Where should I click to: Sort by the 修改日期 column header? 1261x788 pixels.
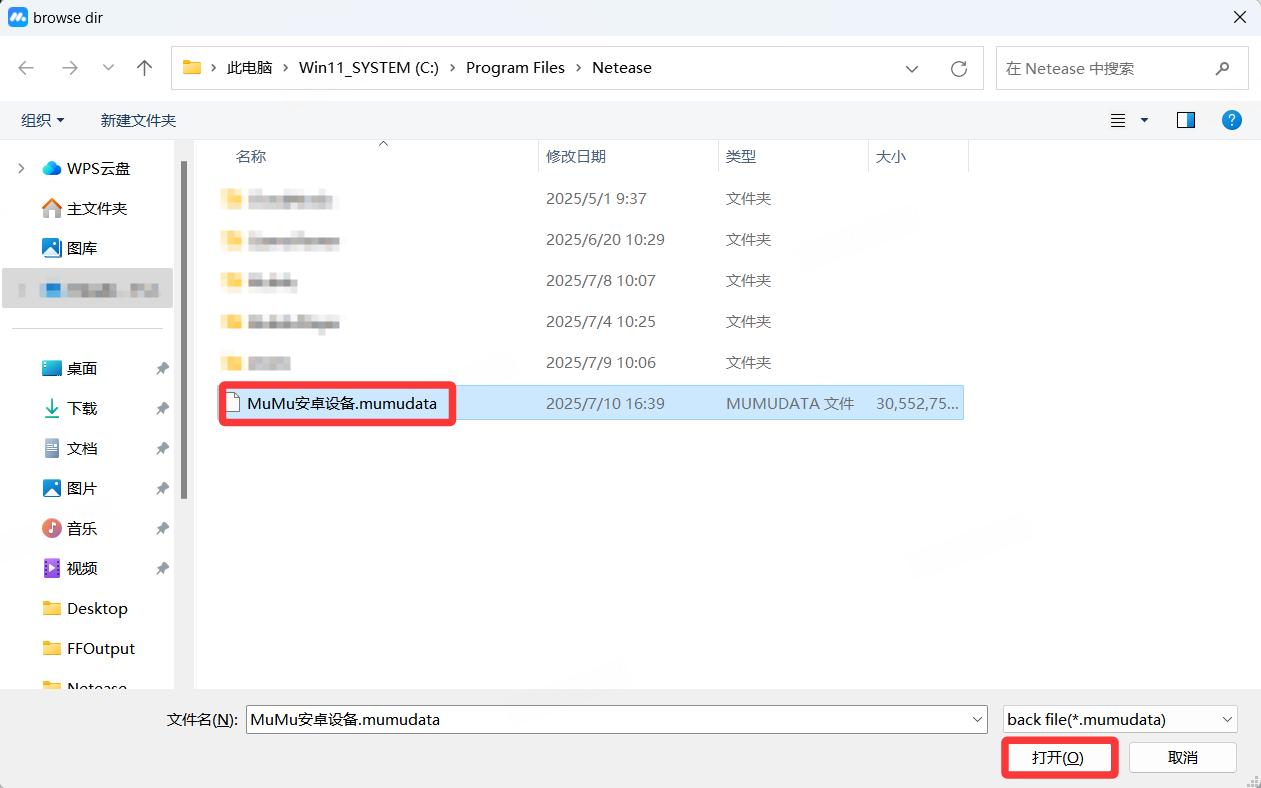tap(576, 157)
